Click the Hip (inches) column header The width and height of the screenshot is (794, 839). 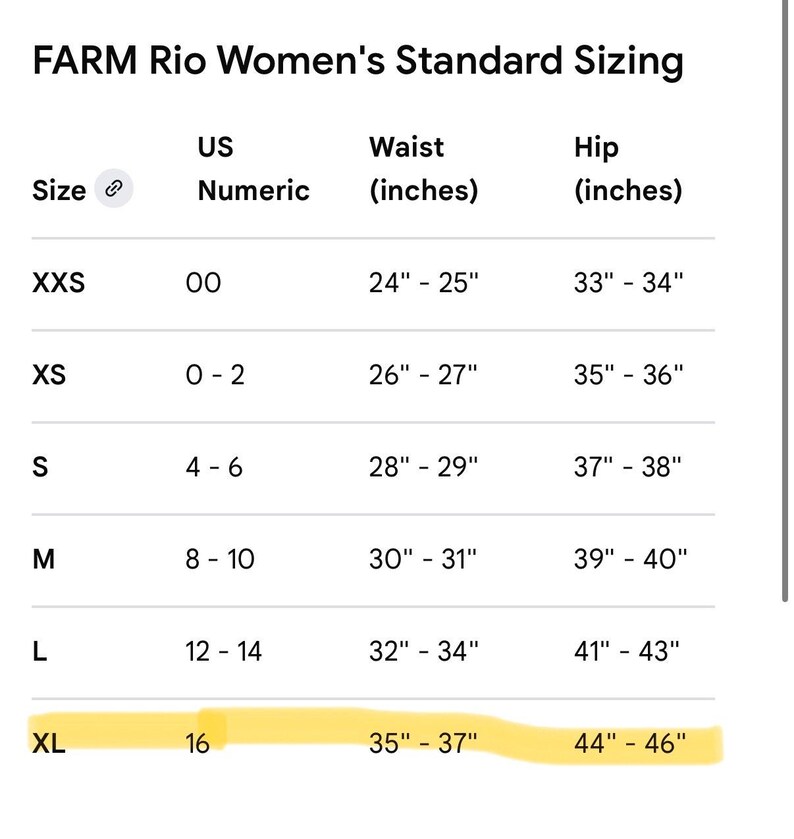[x=628, y=169]
